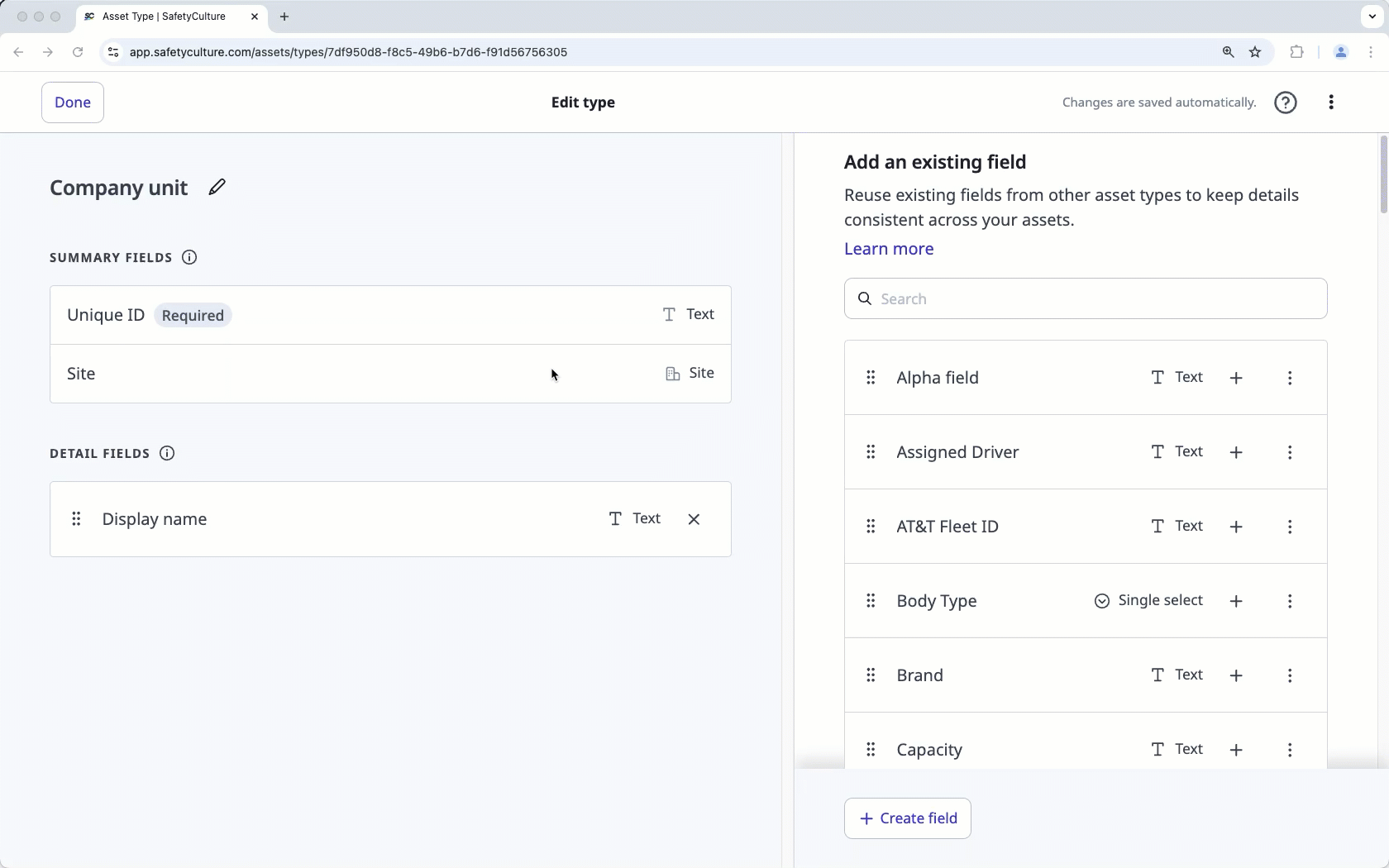The height and width of the screenshot is (868, 1389).
Task: Grab the Body Type drag handle
Action: point(871,601)
